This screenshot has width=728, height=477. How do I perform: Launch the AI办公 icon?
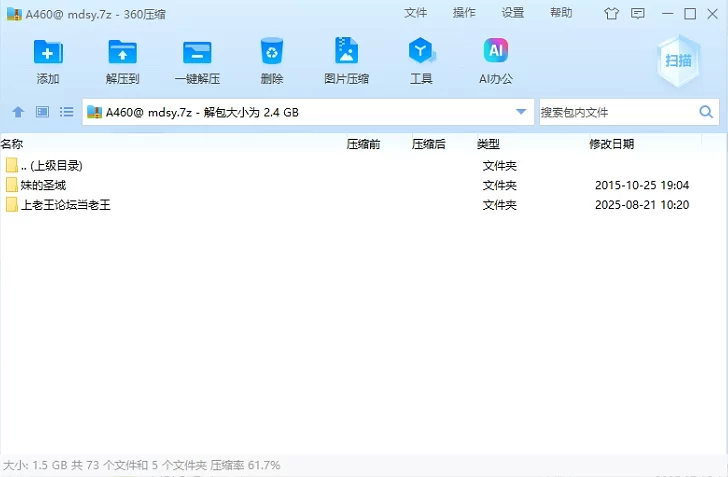pos(496,50)
